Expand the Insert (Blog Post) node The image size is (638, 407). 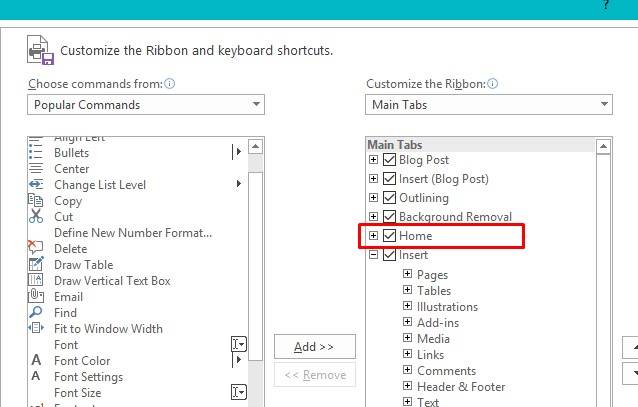[373, 179]
